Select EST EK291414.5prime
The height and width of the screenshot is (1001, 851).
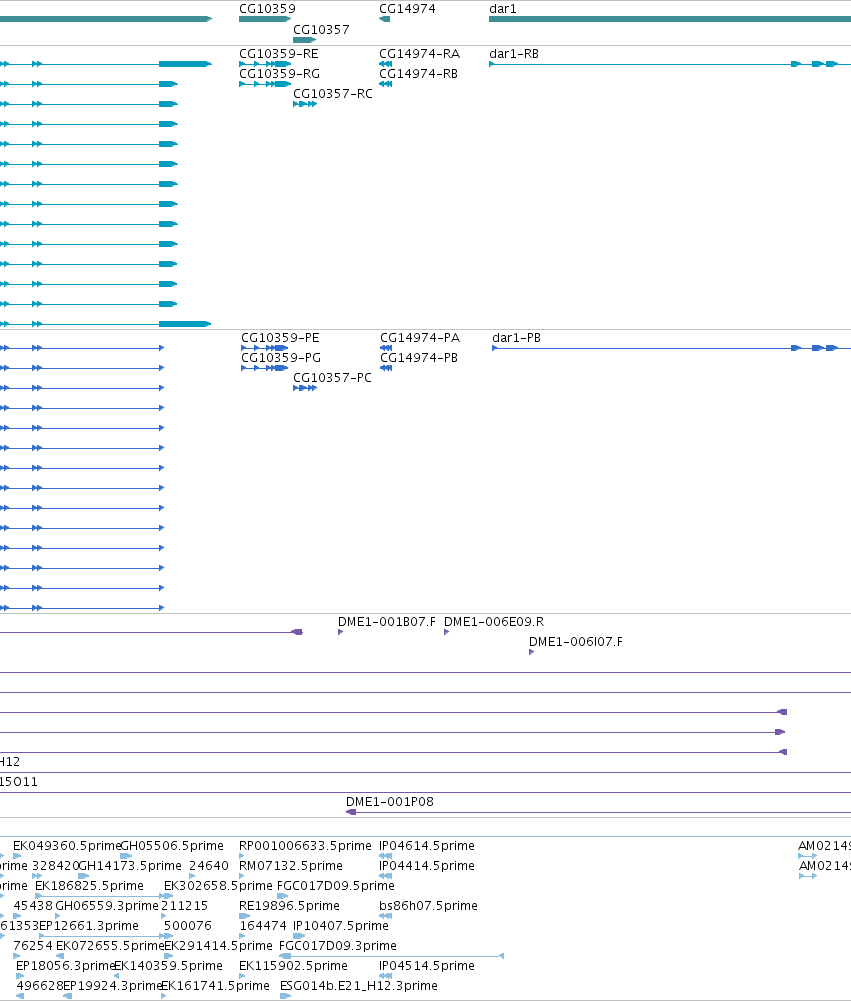click(x=218, y=946)
